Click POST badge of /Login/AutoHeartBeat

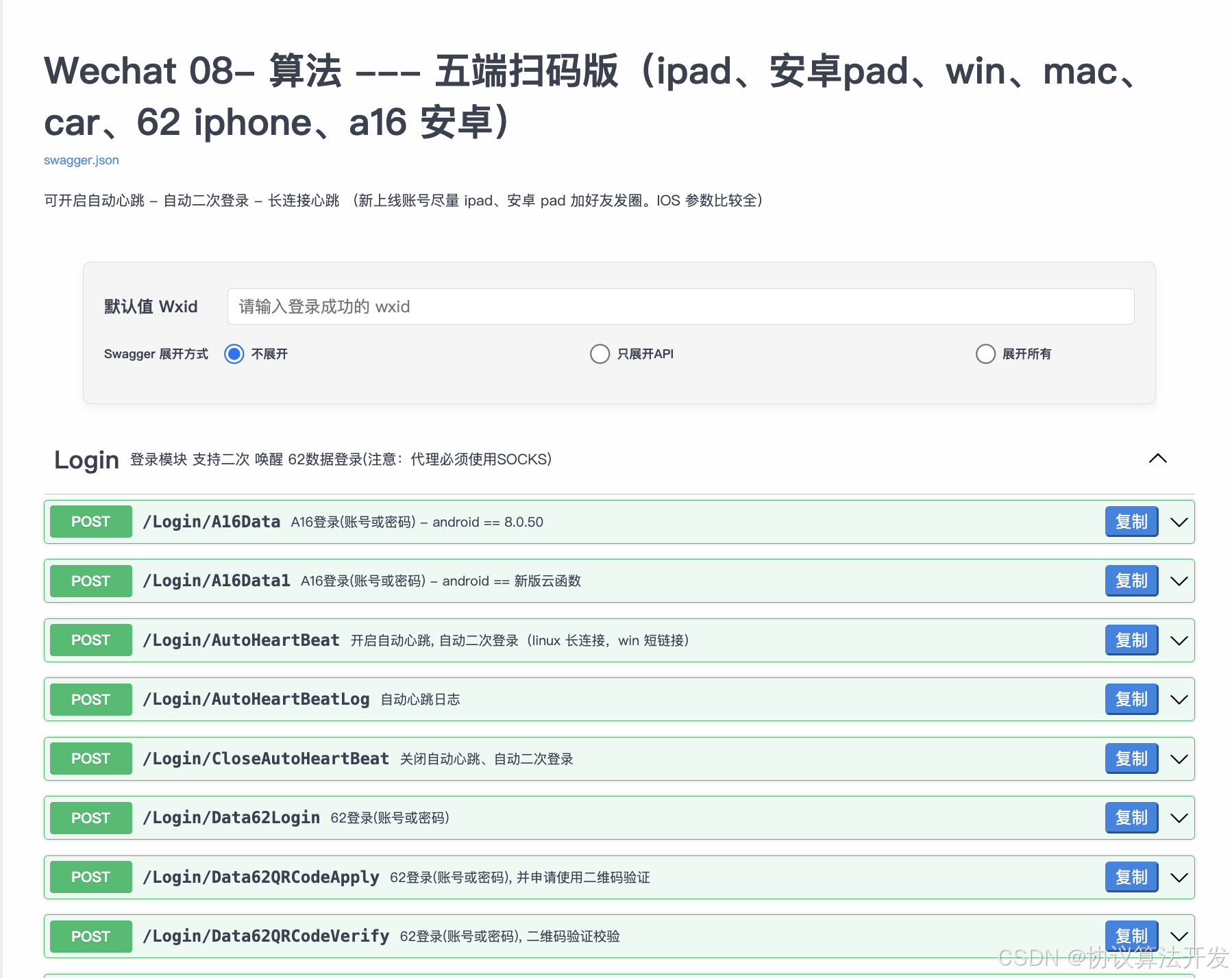pyautogui.click(x=90, y=640)
